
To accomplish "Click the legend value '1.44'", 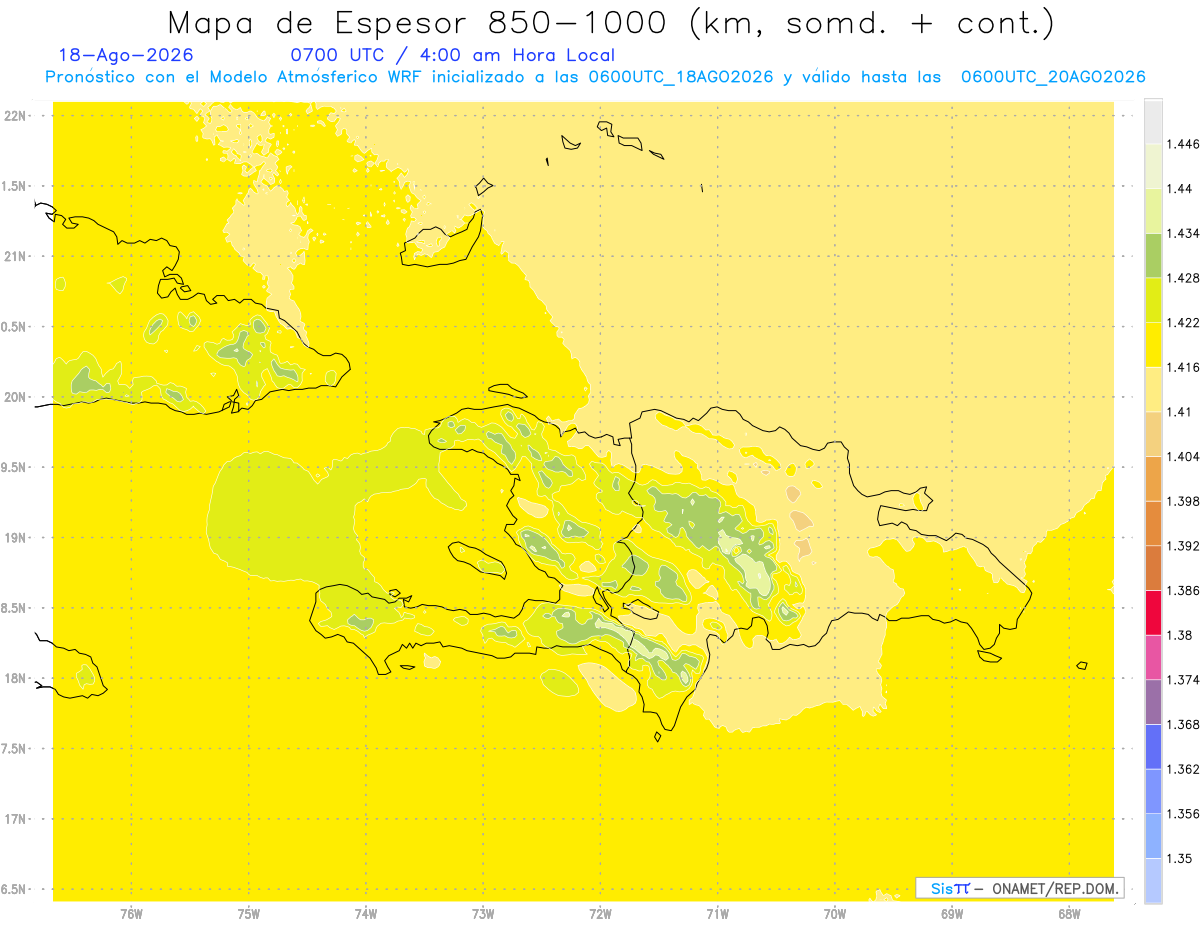I will tap(1178, 189).
